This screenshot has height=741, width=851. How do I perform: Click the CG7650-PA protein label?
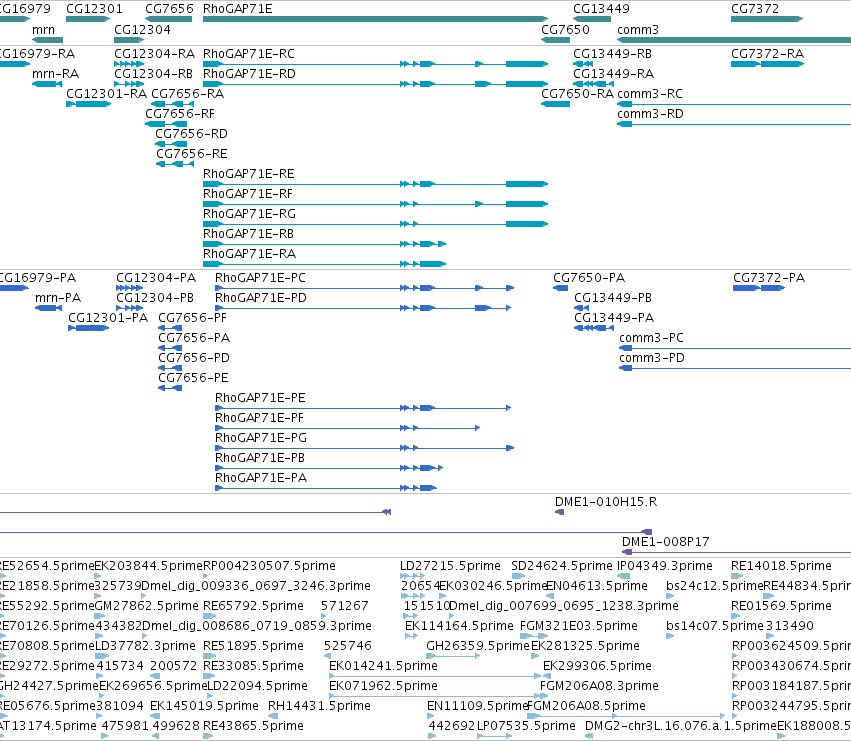click(x=589, y=278)
